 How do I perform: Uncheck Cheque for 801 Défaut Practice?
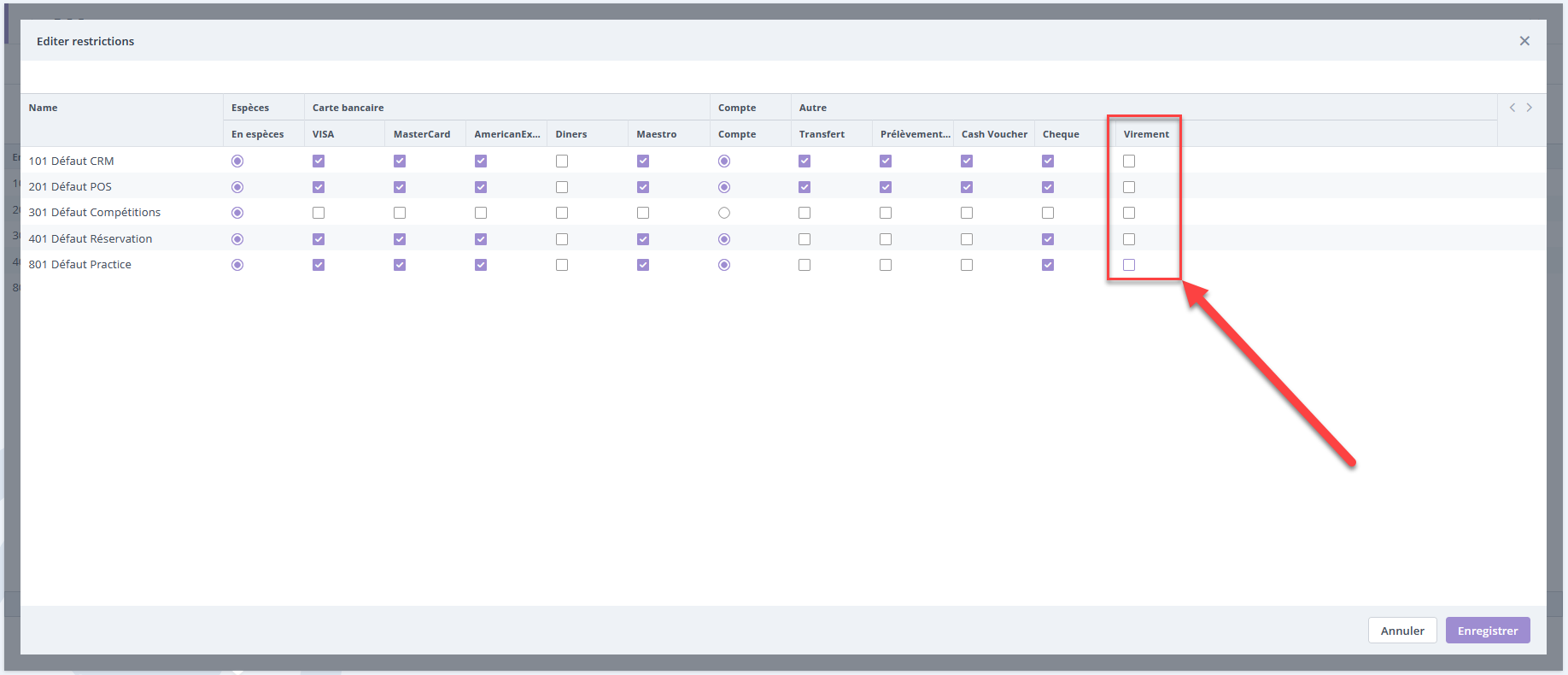pyautogui.click(x=1048, y=265)
